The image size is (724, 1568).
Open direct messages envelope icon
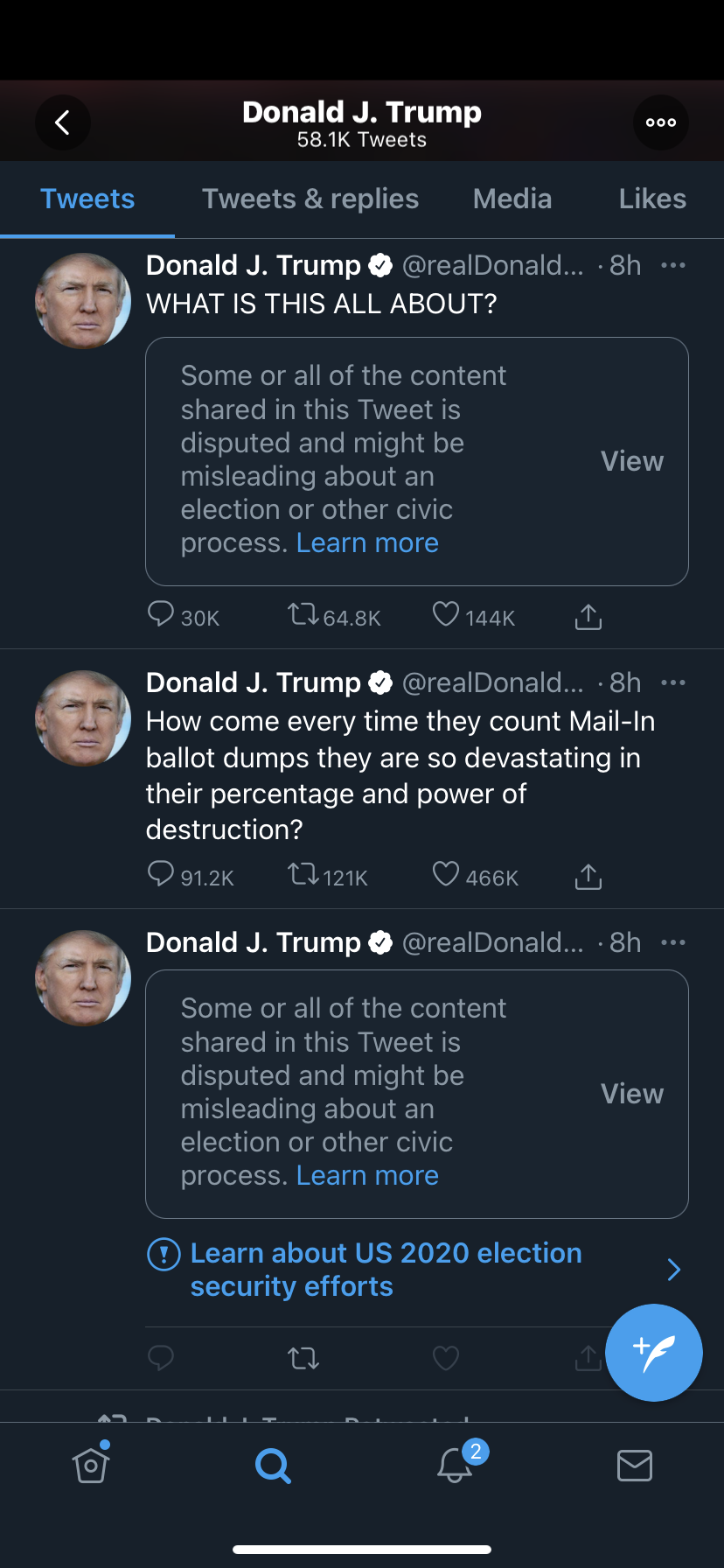[634, 1465]
